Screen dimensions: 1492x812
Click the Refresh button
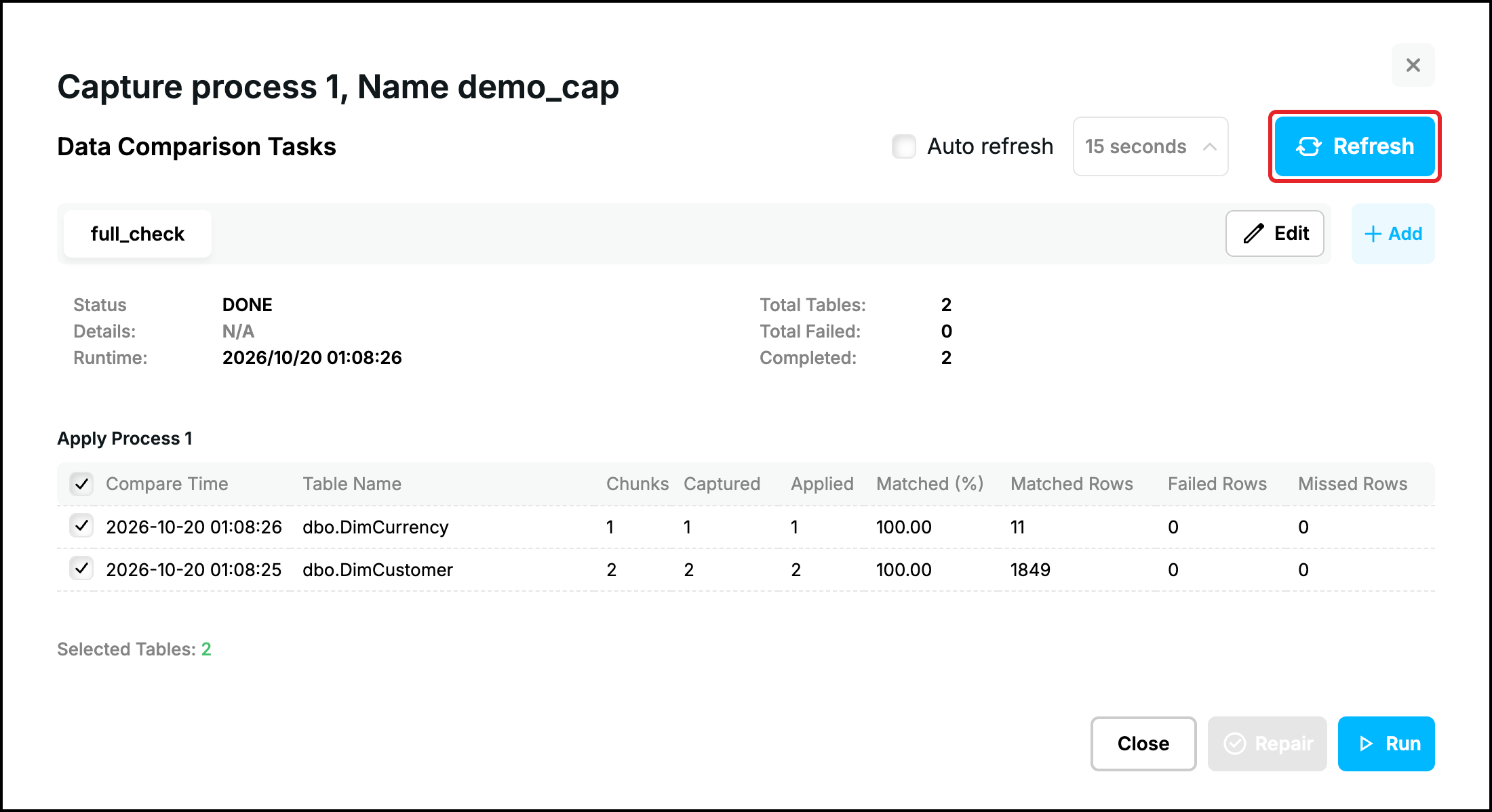pyautogui.click(x=1355, y=147)
